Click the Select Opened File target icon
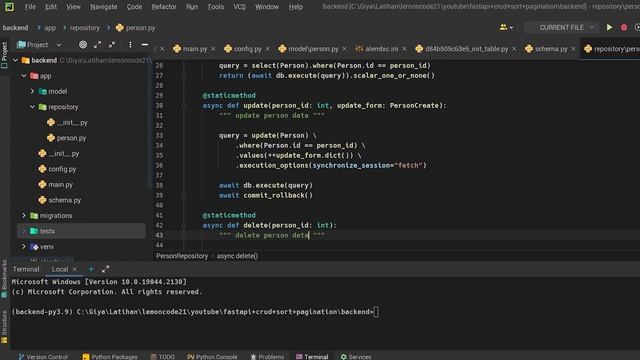Image resolution: width=640 pixels, height=360 pixels. [x=83, y=44]
